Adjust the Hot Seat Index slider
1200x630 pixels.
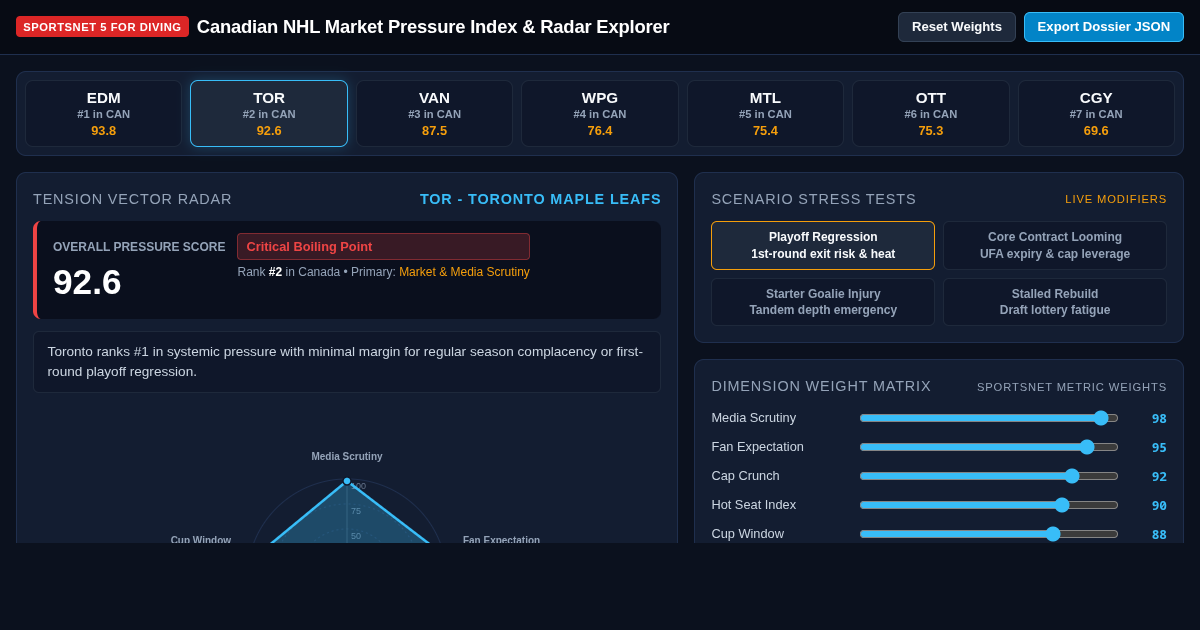(989, 505)
